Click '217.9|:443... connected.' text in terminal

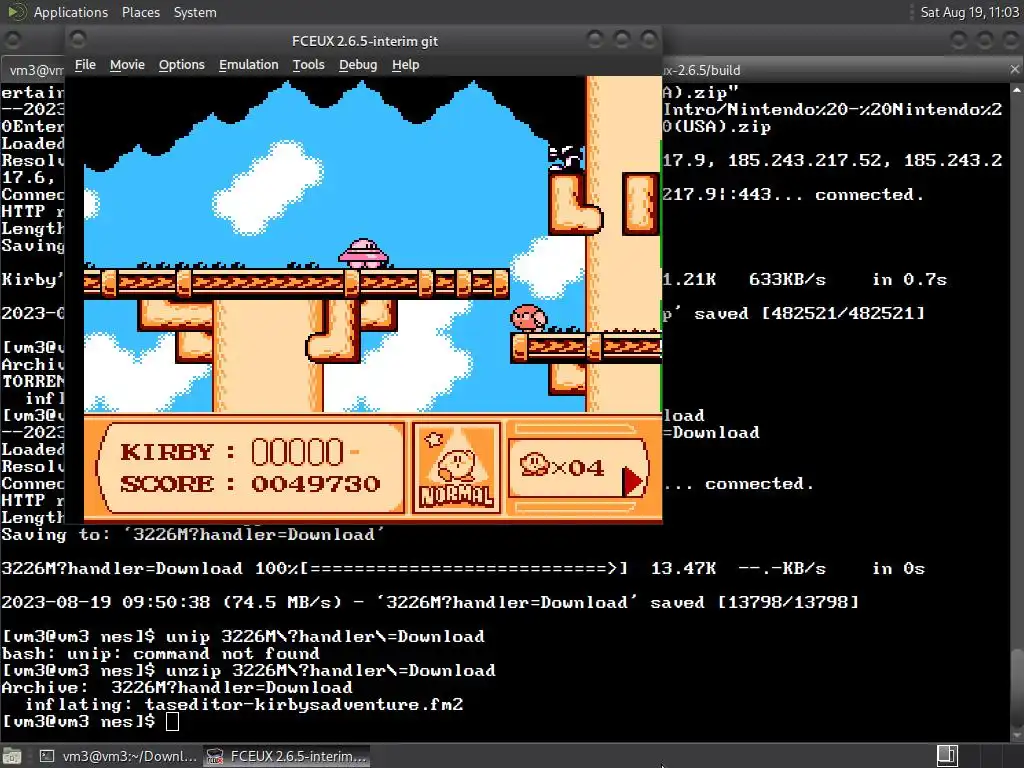(x=793, y=194)
